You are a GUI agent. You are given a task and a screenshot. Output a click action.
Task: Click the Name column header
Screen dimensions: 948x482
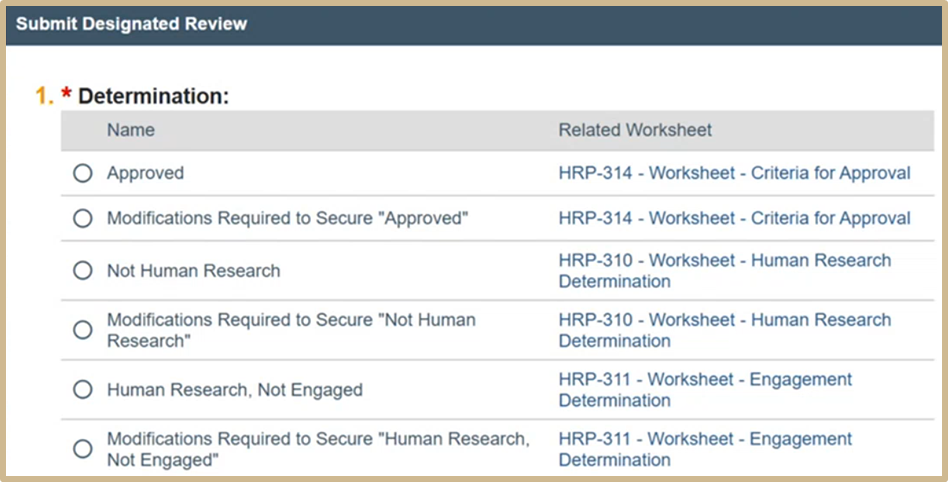(131, 130)
